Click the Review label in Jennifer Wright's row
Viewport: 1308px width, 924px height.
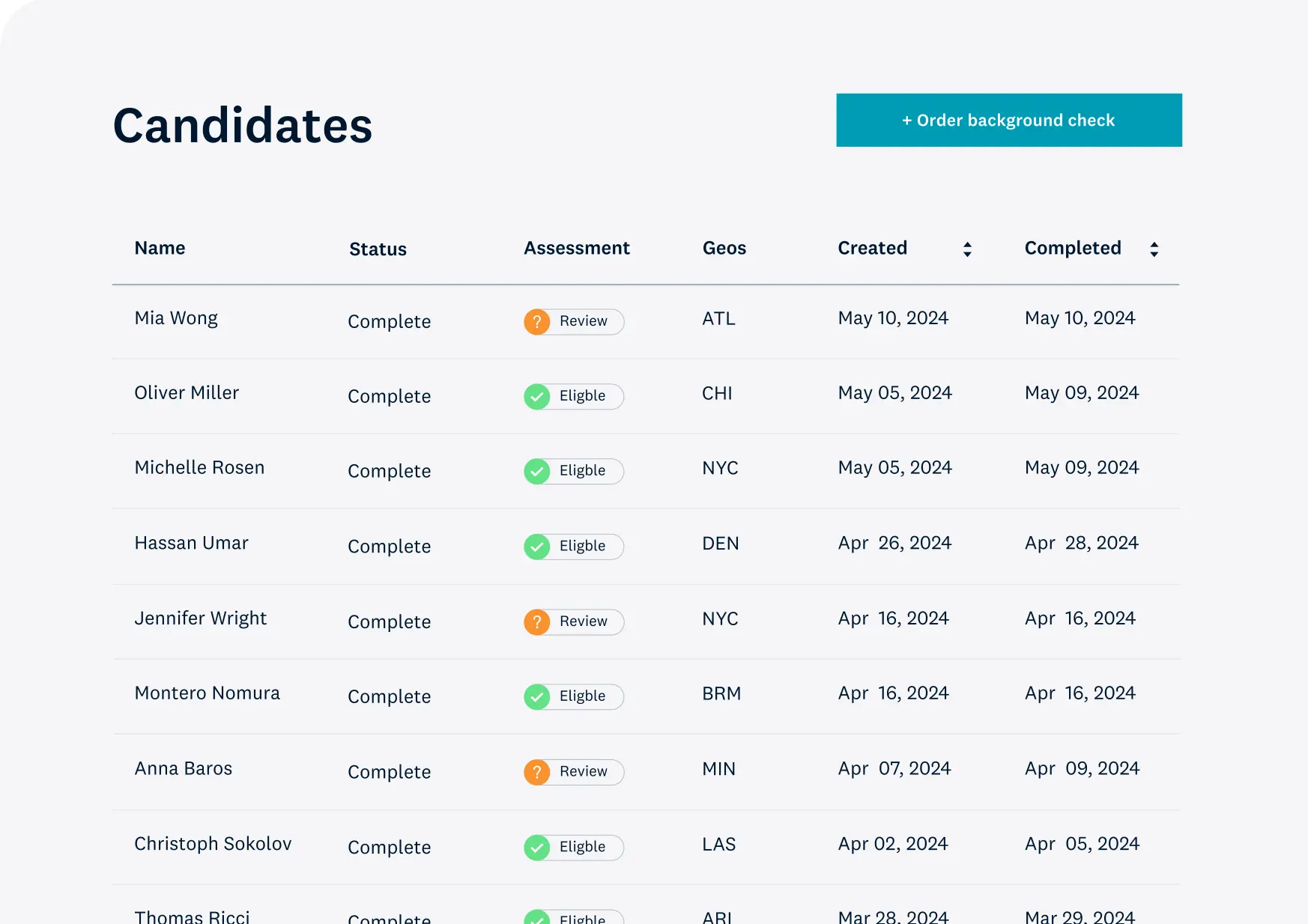(583, 621)
